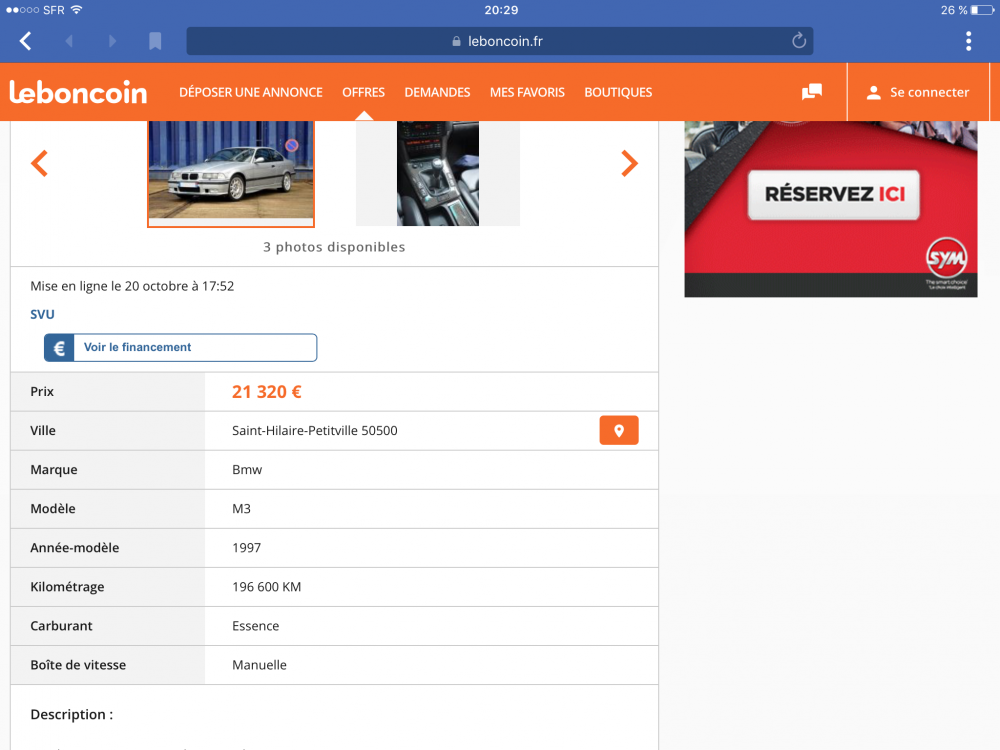
Task: Show next photo with right orange chevron
Action: pos(629,163)
